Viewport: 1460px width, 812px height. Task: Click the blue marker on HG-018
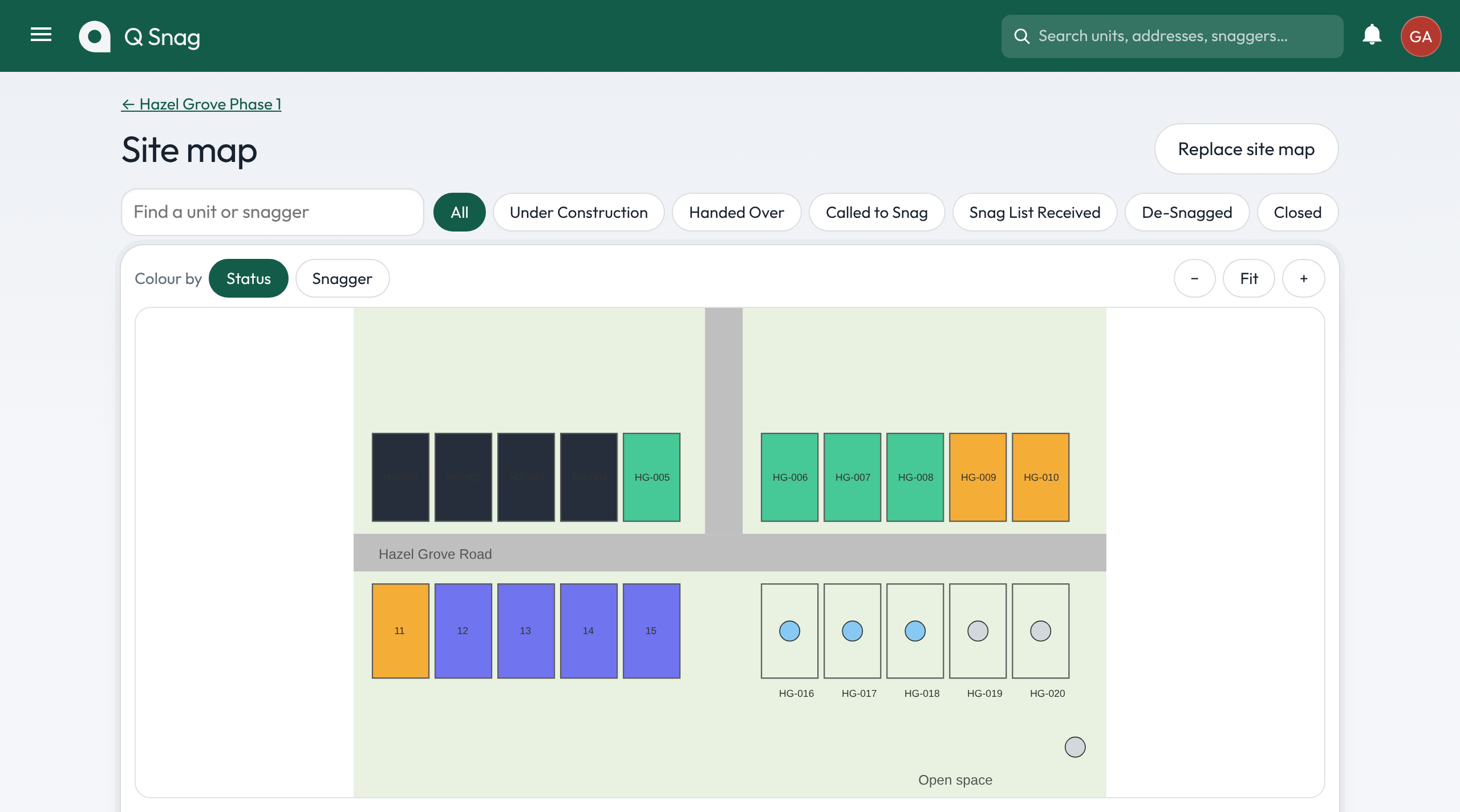915,631
